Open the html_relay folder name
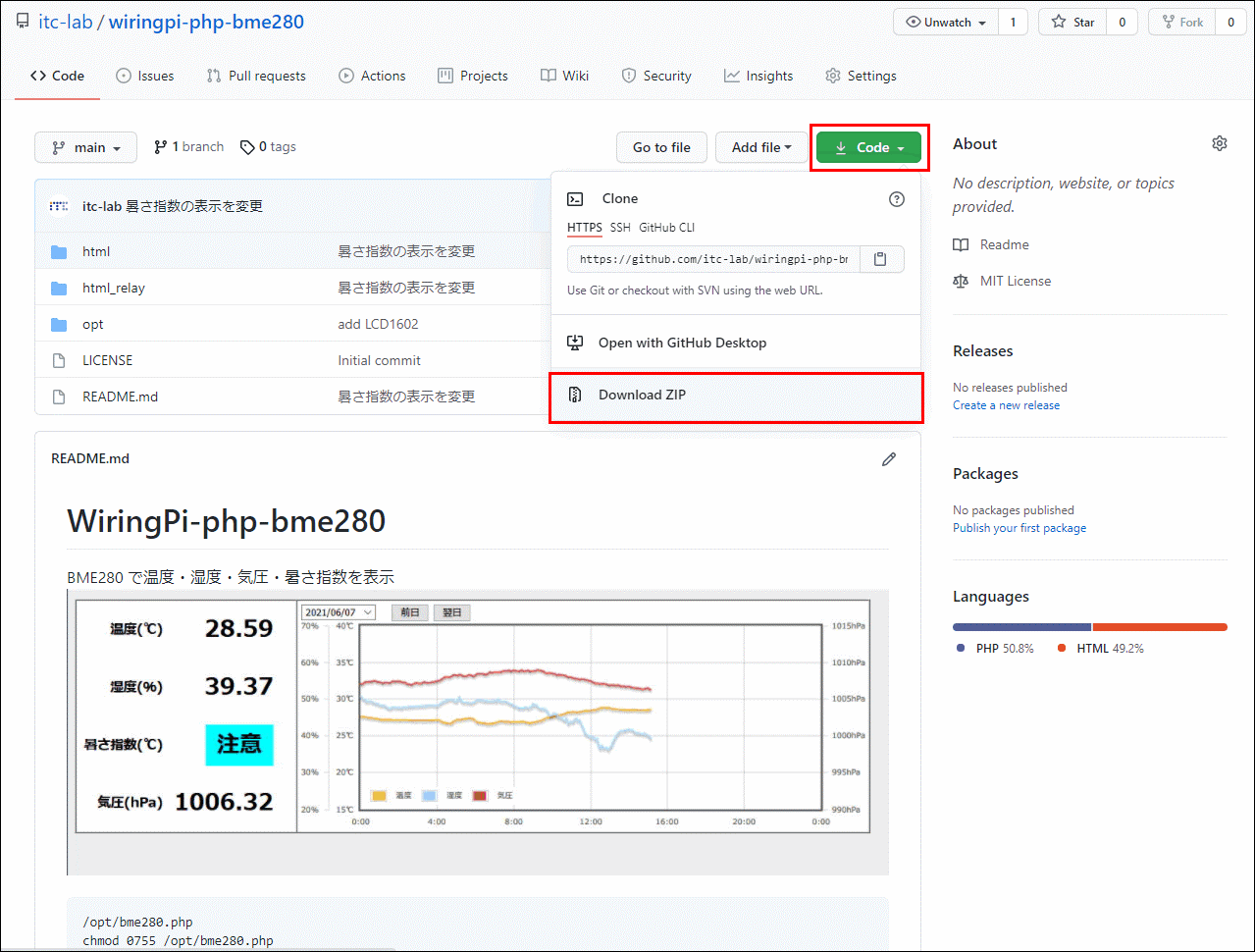 (114, 289)
